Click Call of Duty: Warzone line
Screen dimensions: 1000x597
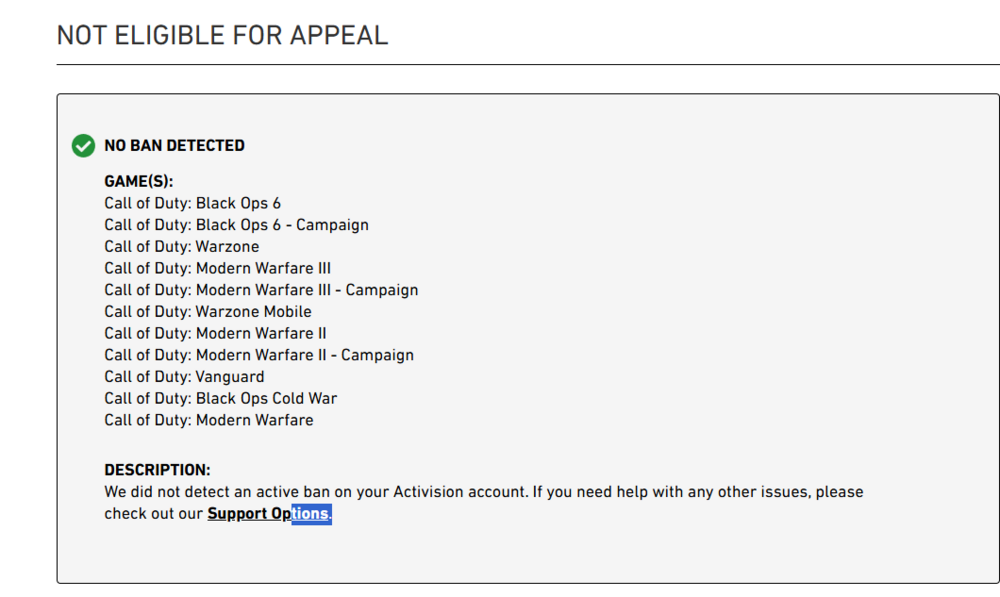click(x=182, y=246)
